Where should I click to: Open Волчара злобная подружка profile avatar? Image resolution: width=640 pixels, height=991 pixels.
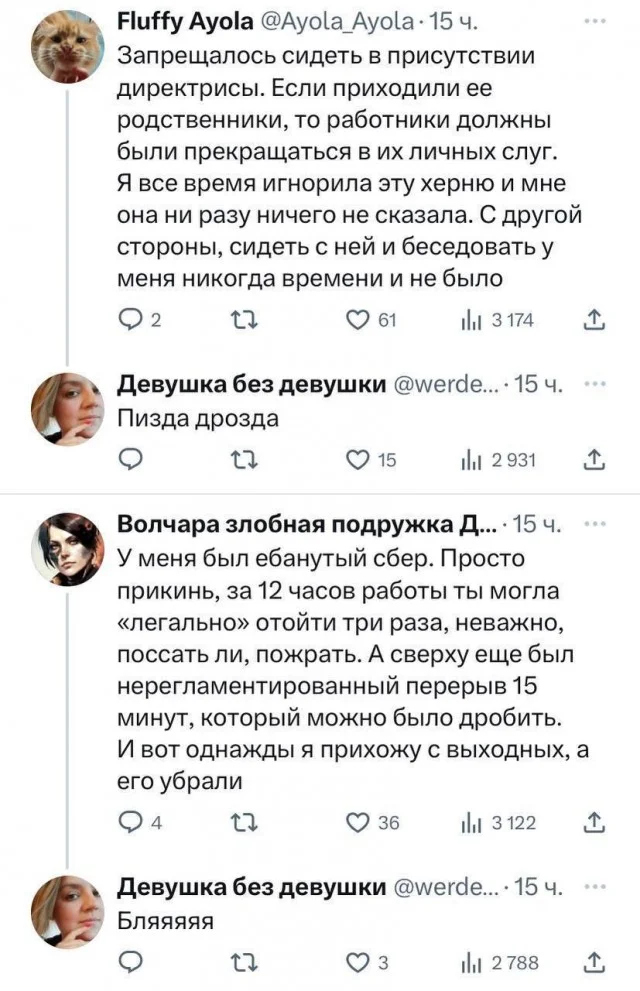point(68,548)
